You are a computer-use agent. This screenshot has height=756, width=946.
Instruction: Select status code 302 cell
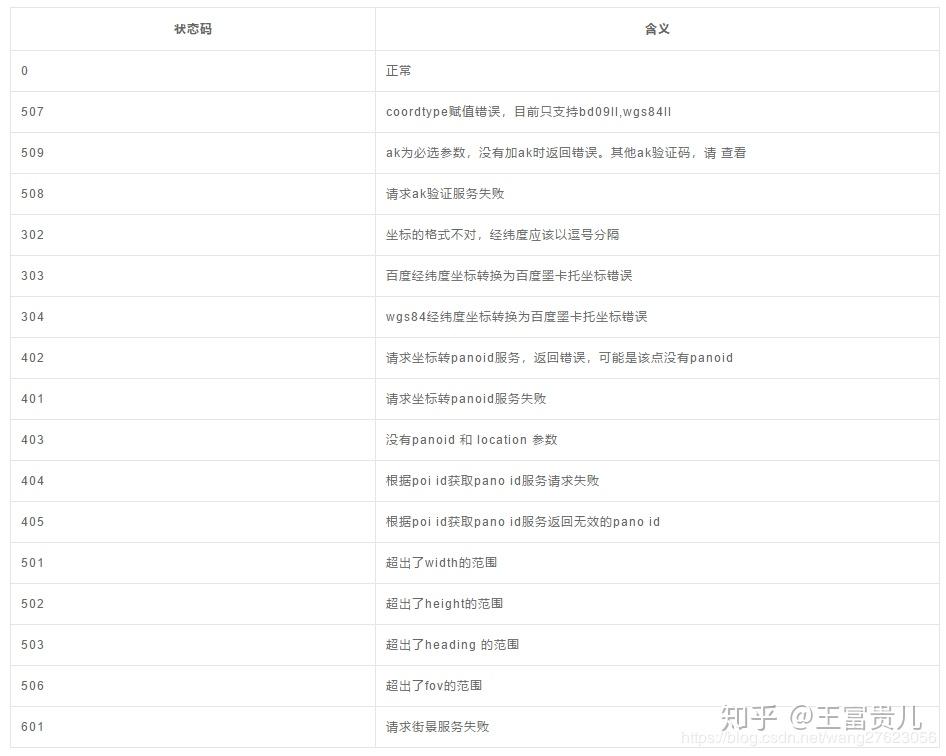tap(193, 235)
